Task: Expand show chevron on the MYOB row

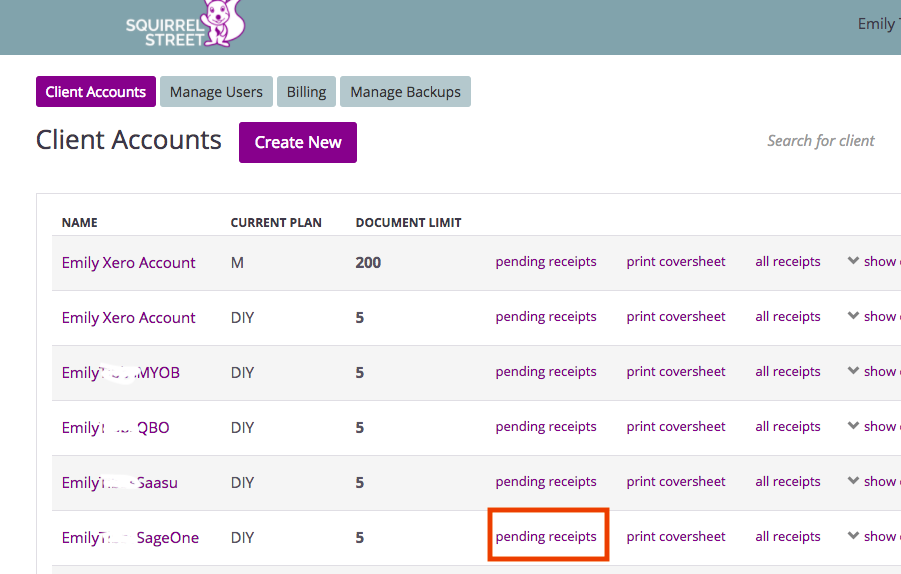Action: pos(853,371)
